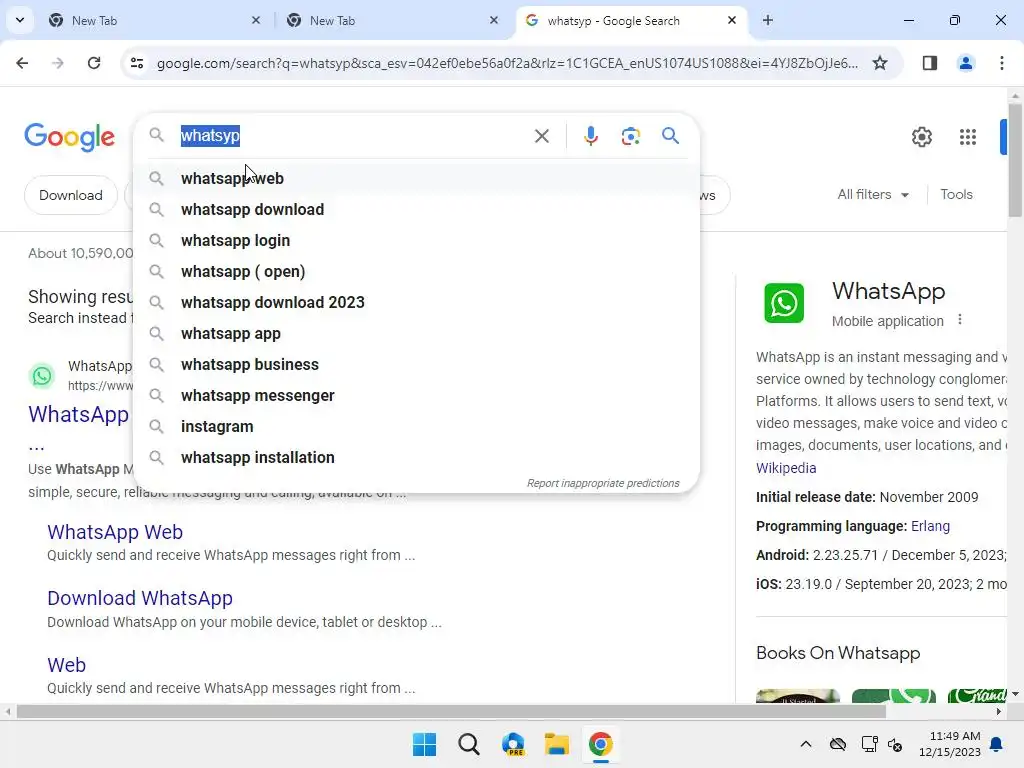Open site information icon in address bar

click(x=136, y=63)
